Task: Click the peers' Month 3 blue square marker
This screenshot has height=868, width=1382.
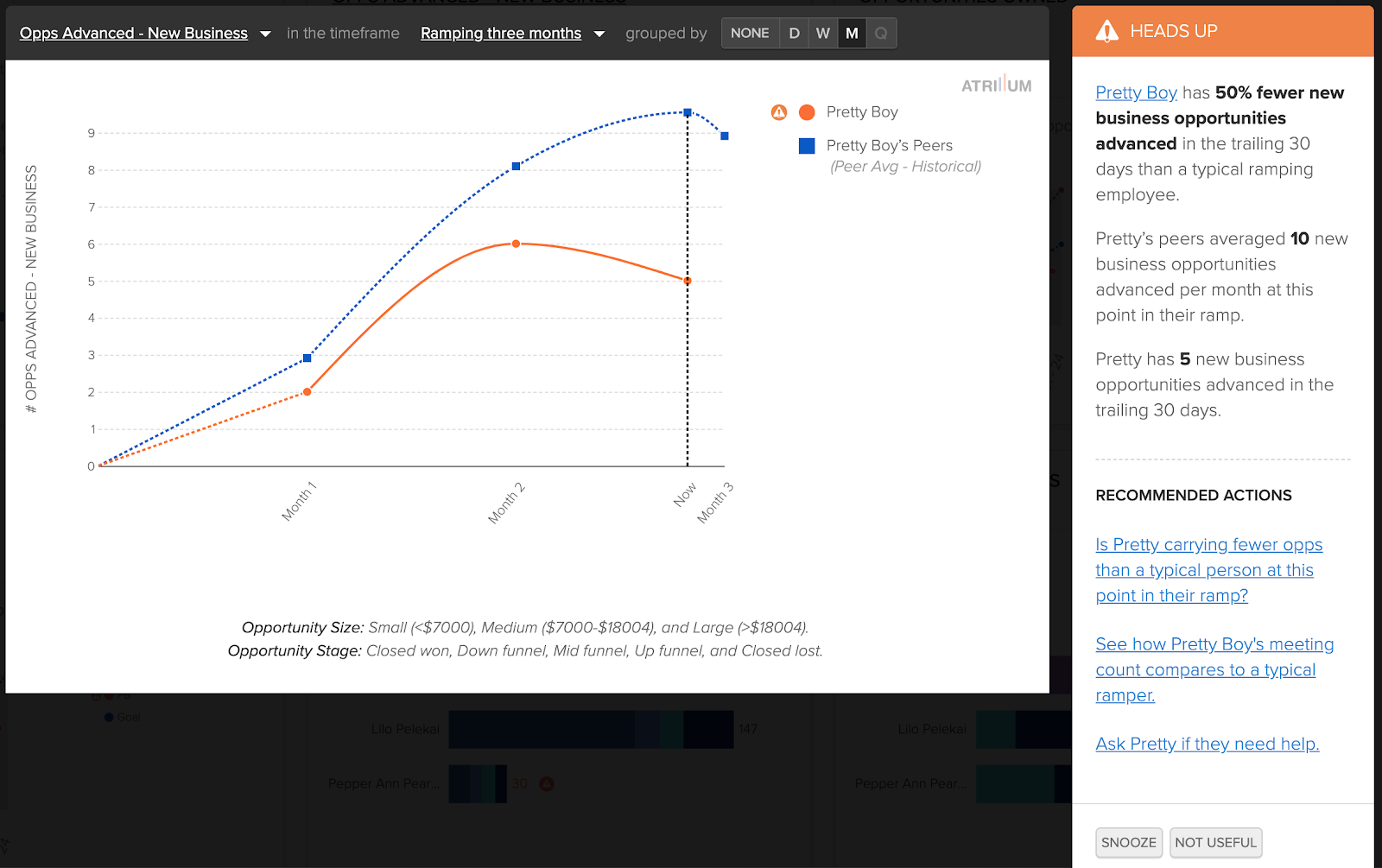Action: tap(725, 136)
